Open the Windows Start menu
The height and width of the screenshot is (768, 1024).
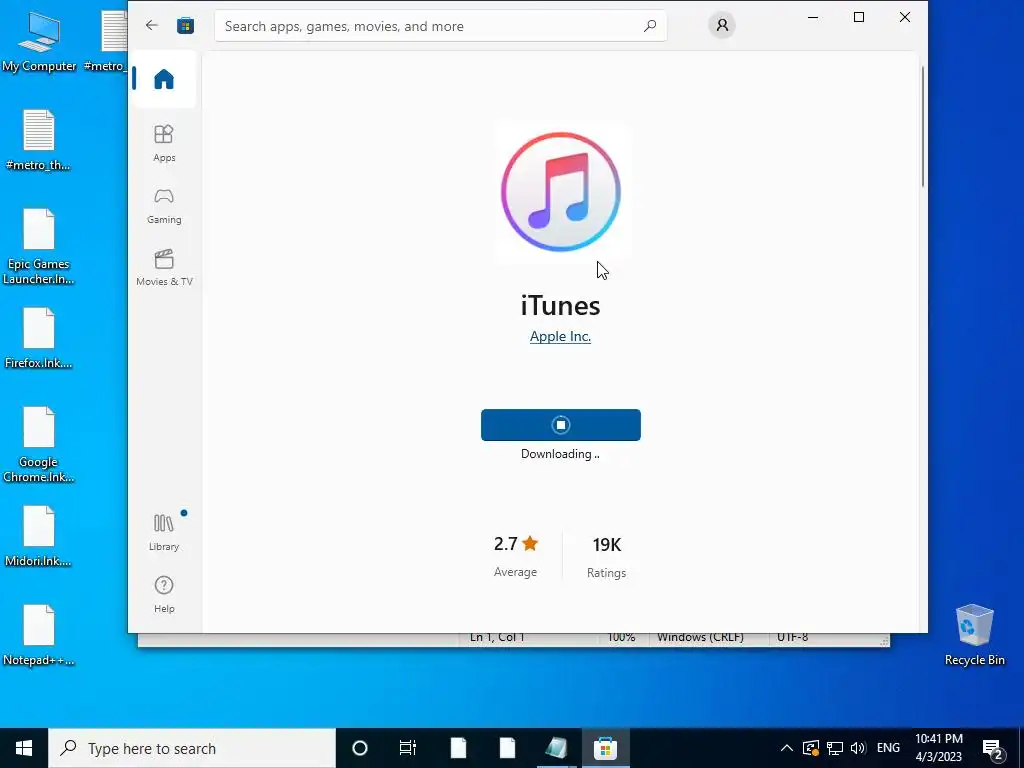pos(24,748)
